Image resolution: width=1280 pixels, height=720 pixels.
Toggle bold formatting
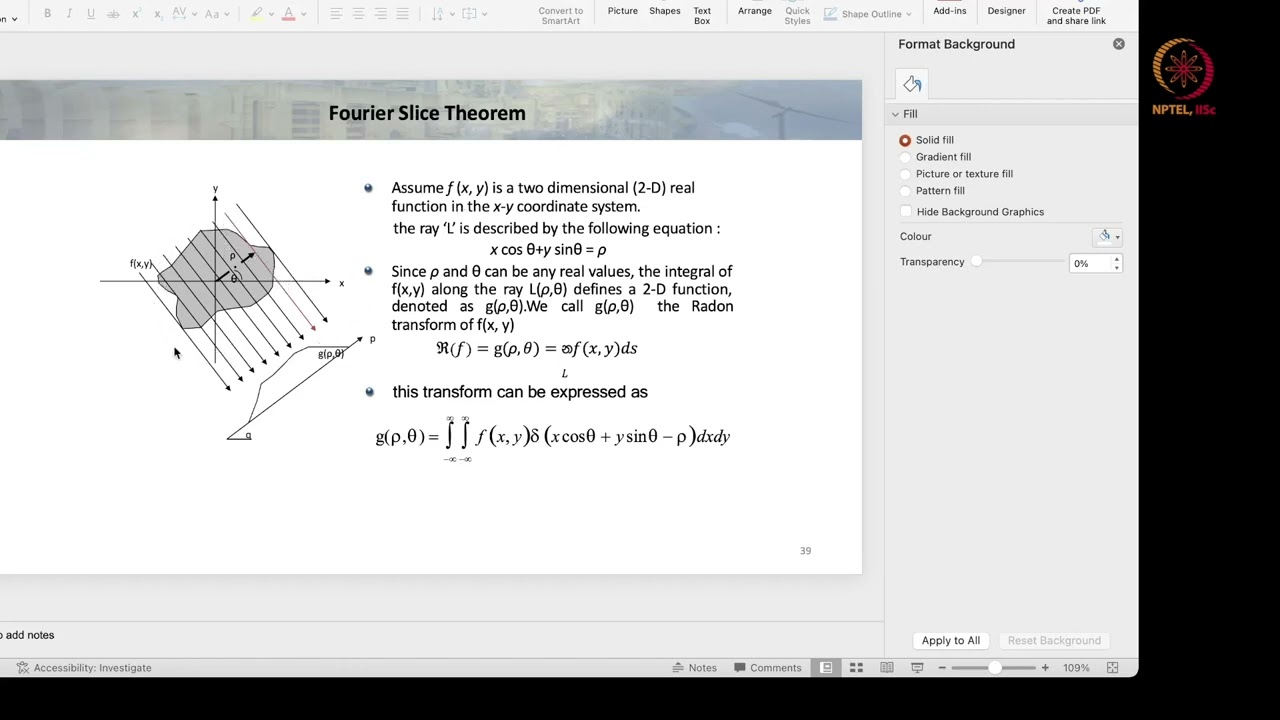[x=47, y=14]
